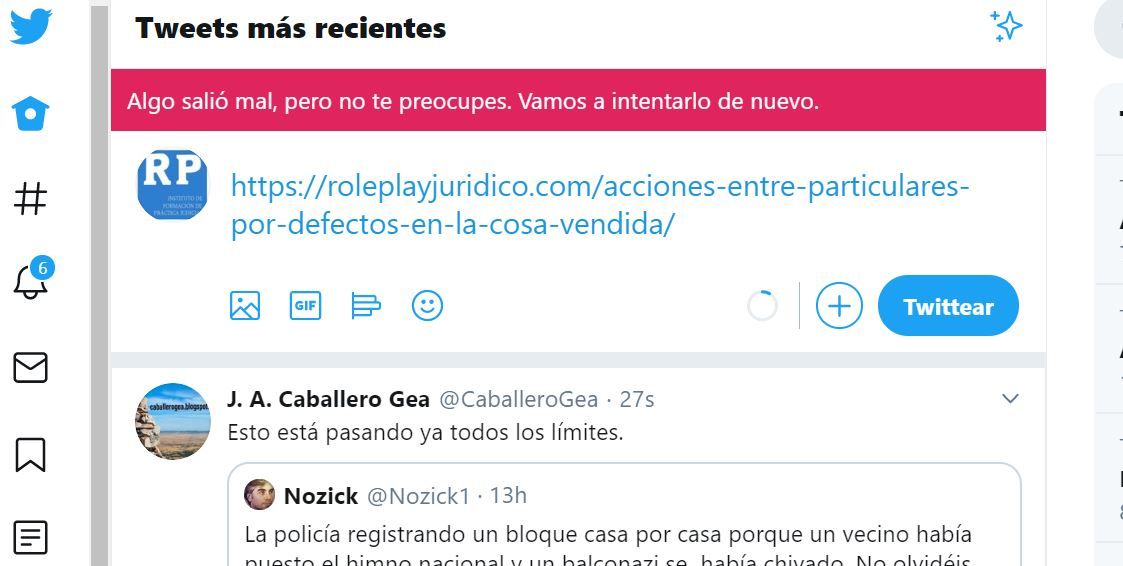The width and height of the screenshot is (1123, 566).
Task: Click the RP profile avatar
Action: tap(173, 185)
